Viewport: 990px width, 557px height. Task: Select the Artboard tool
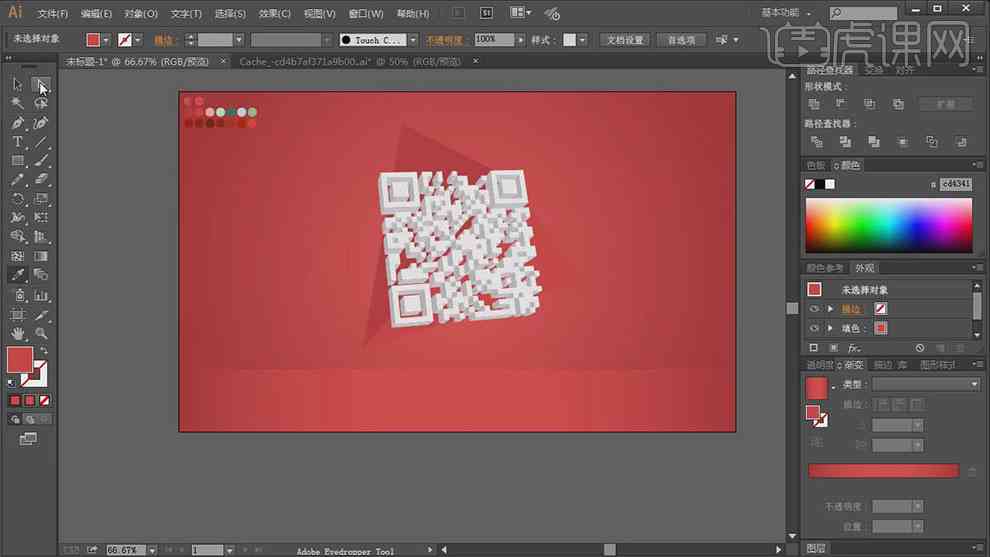pyautogui.click(x=17, y=314)
